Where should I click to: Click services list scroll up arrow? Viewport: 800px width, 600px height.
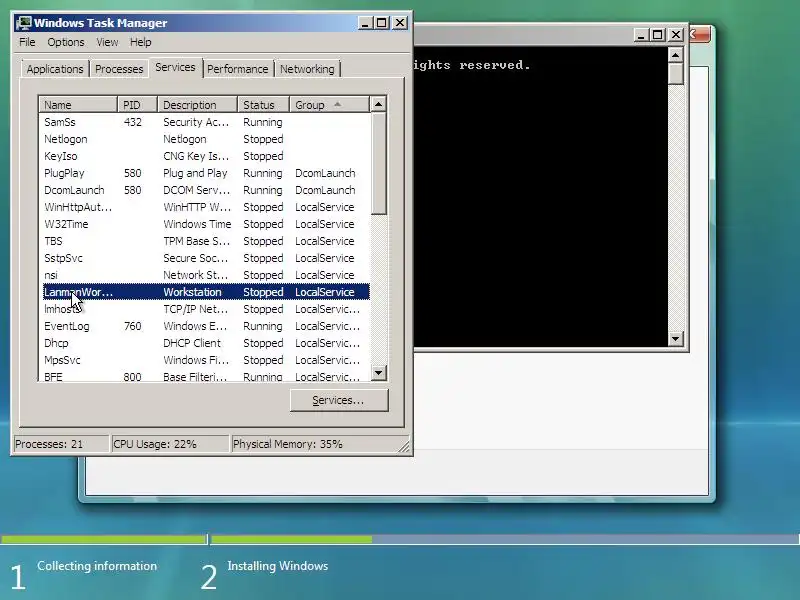378,105
